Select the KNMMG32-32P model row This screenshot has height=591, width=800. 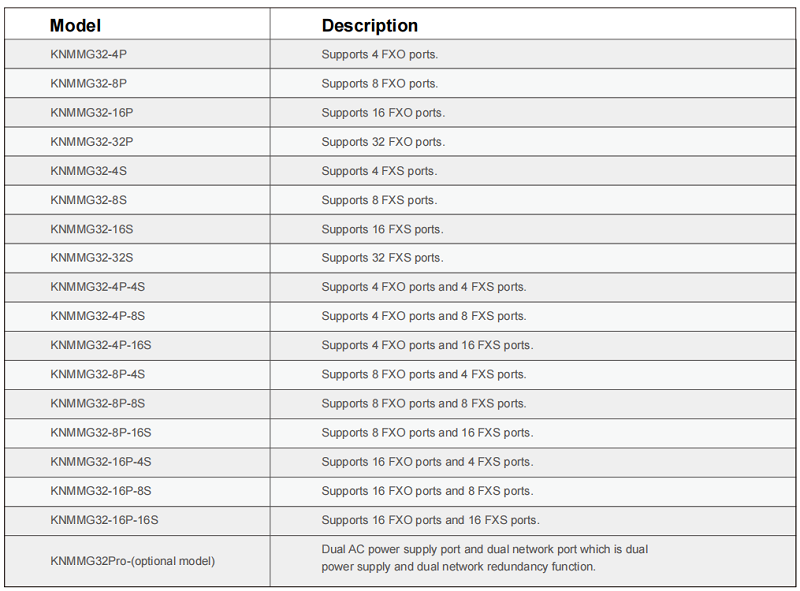(91, 142)
